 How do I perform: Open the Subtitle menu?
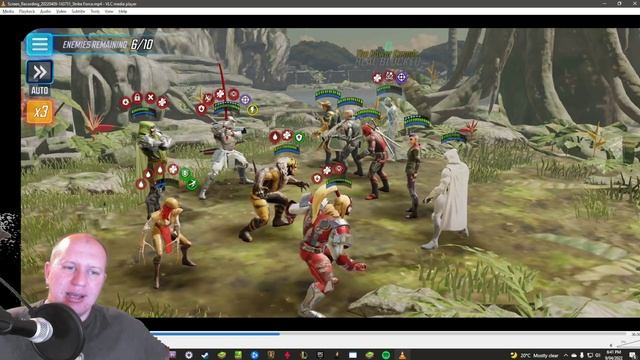click(x=78, y=11)
